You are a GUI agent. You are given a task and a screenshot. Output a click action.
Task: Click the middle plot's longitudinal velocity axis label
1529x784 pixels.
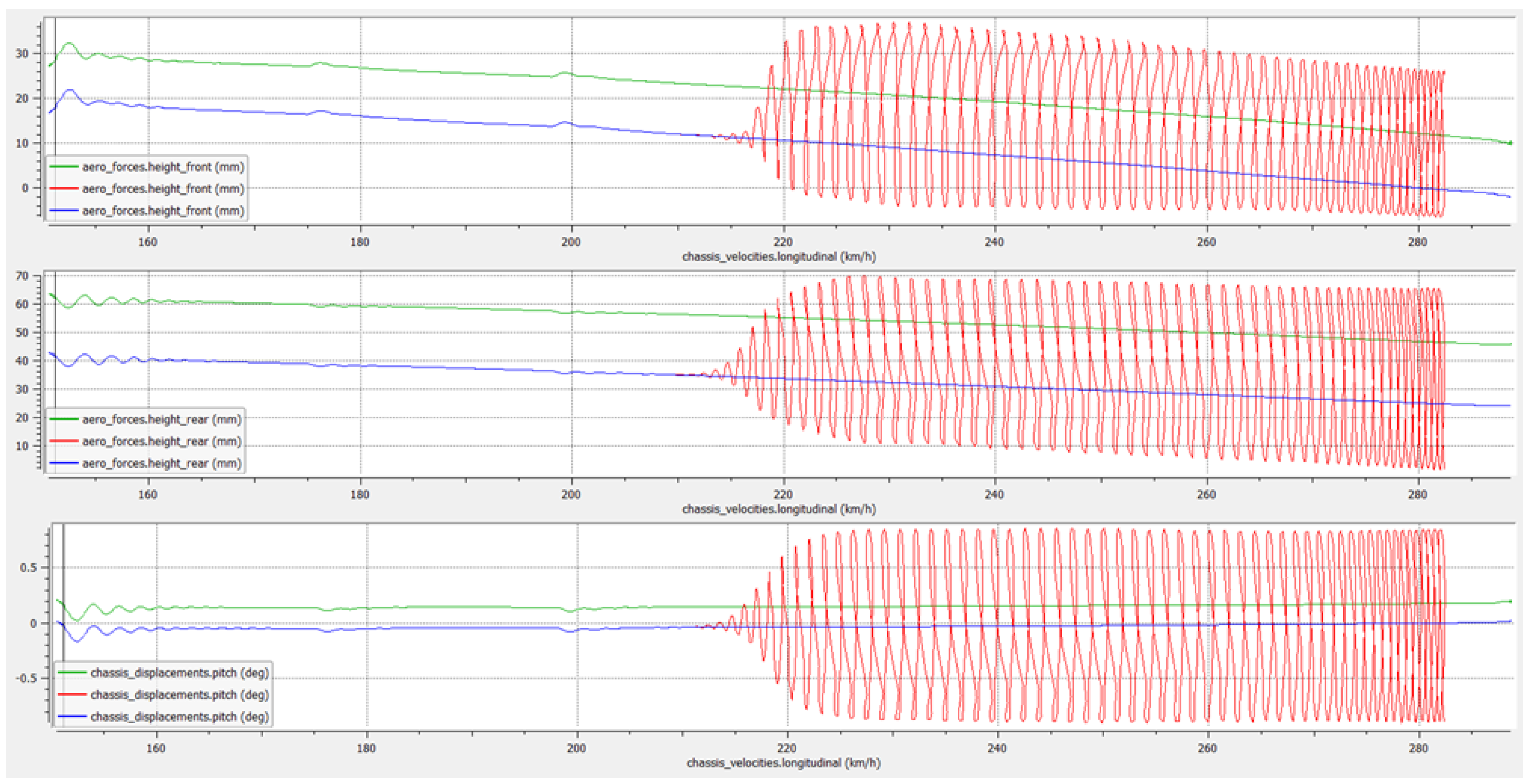(x=779, y=509)
